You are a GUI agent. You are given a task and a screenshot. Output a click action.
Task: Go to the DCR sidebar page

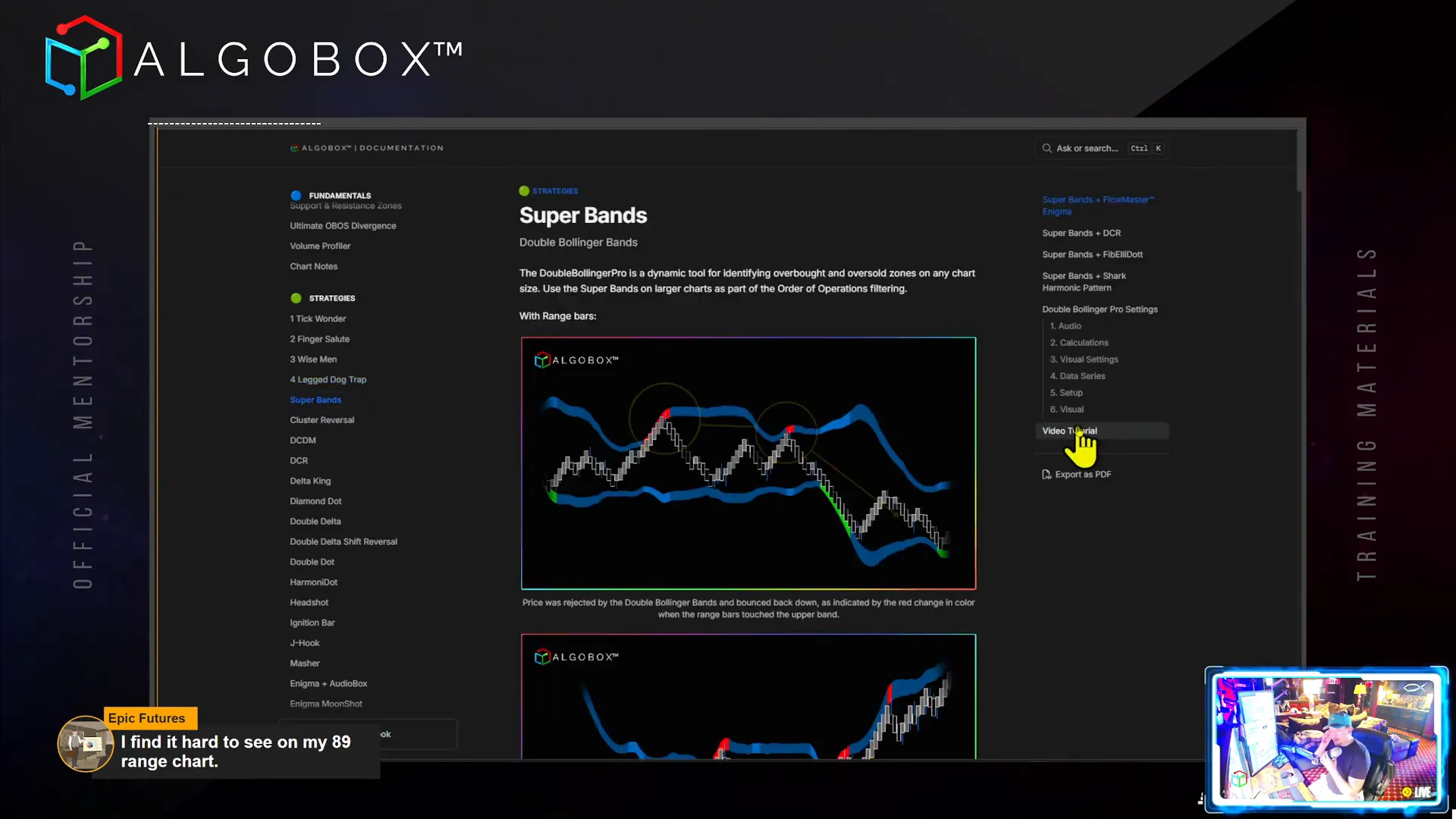299,461
